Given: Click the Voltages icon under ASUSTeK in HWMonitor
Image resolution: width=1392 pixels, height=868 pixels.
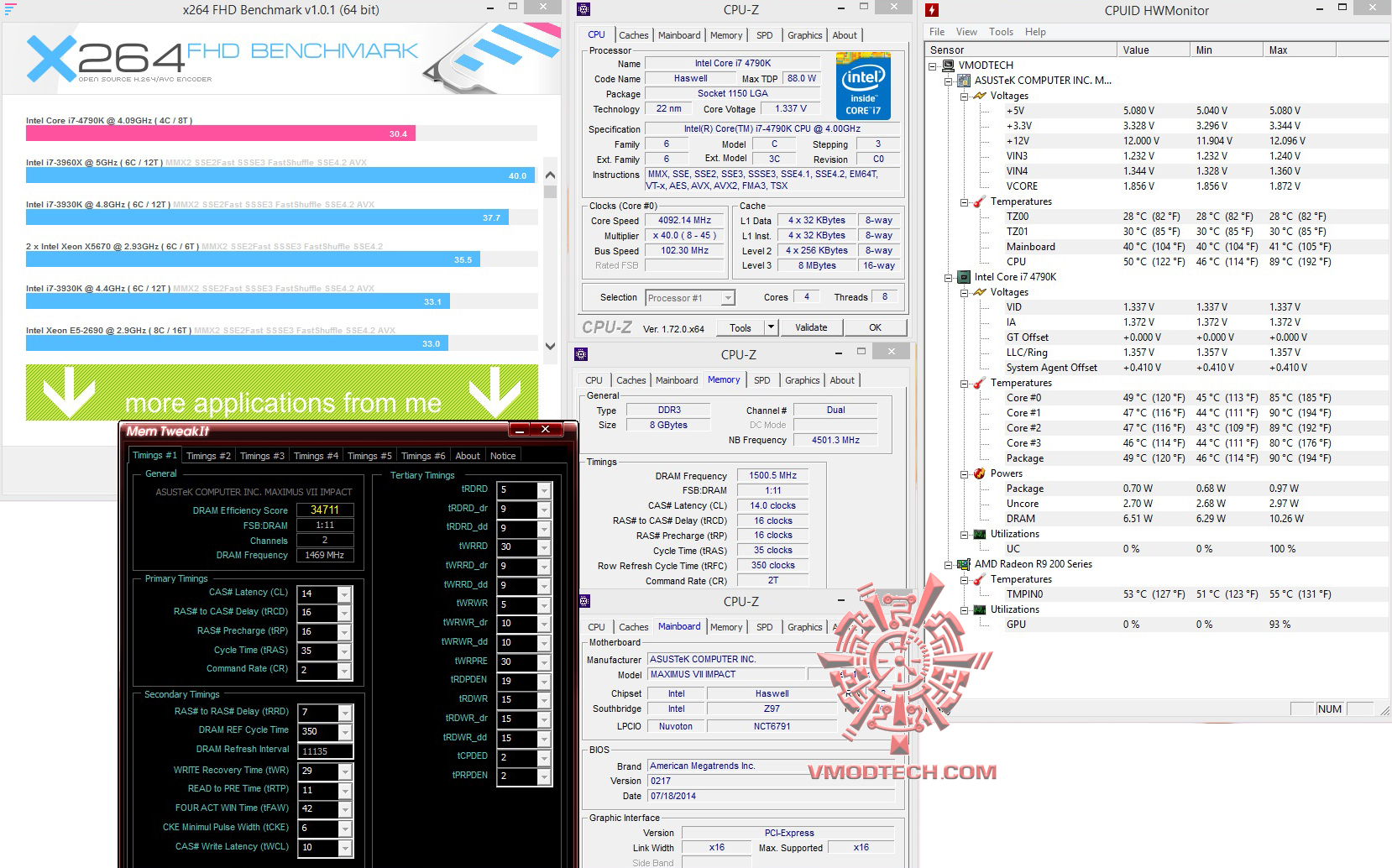Looking at the screenshot, I should [979, 96].
